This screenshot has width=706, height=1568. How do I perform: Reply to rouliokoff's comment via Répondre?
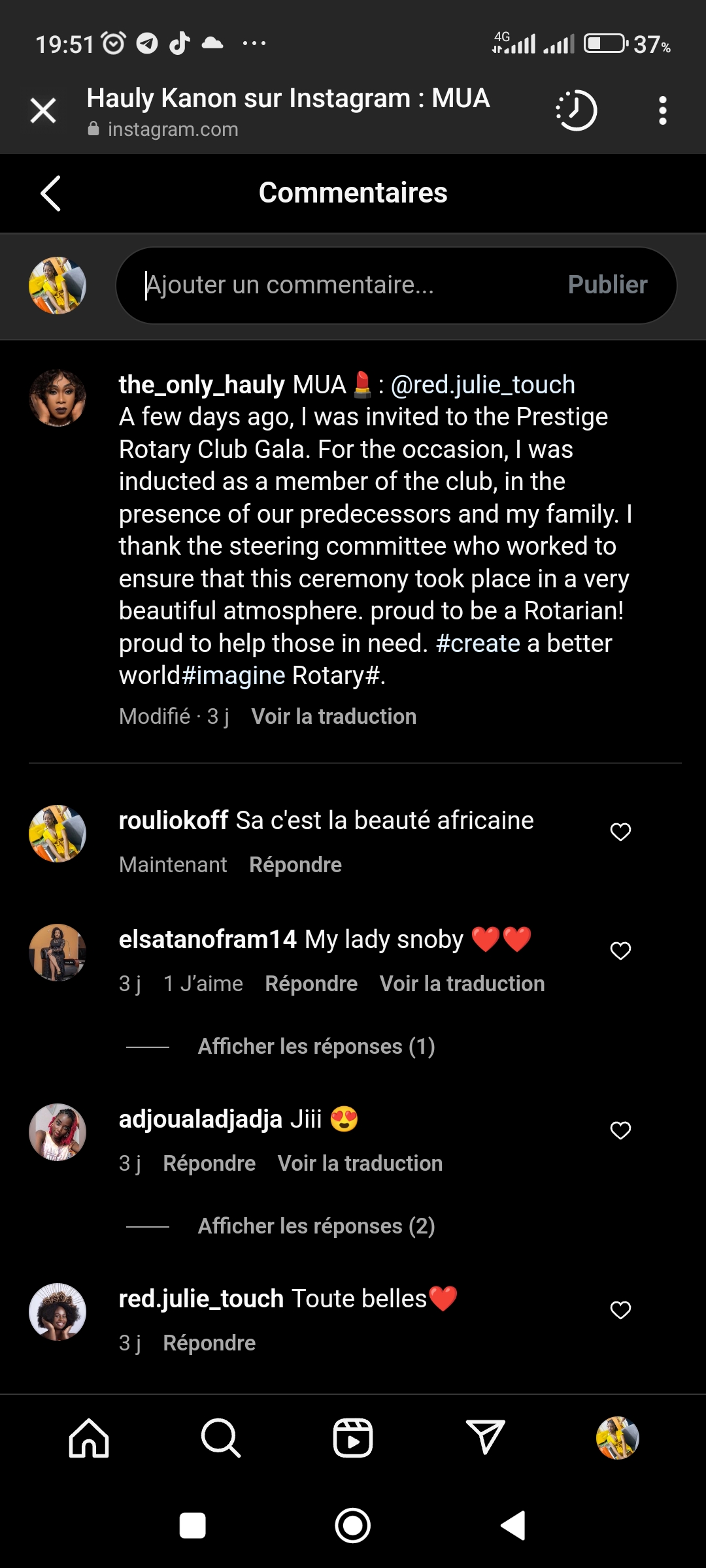click(x=295, y=865)
